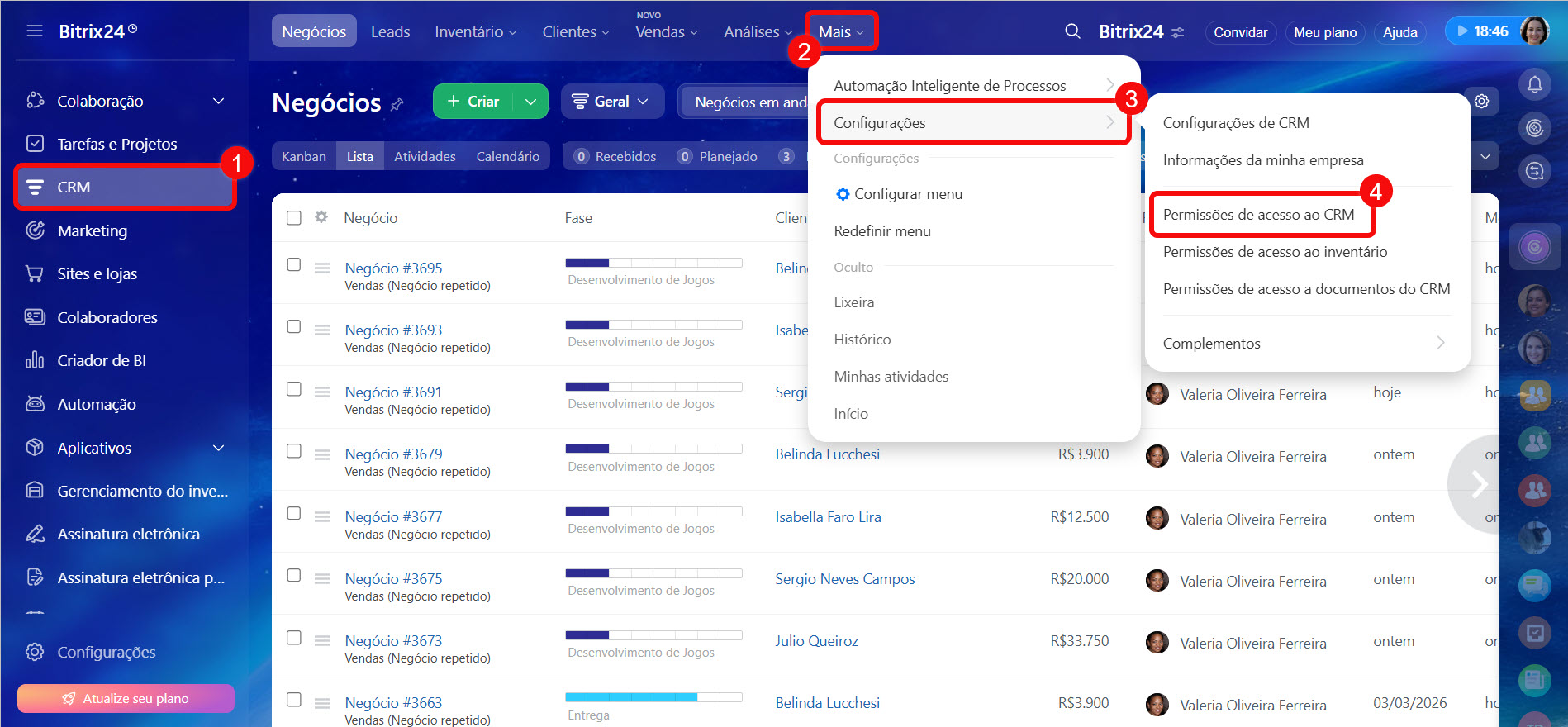
Task: Click the hamburger menu icon beside Bitrix24
Action: (35, 31)
